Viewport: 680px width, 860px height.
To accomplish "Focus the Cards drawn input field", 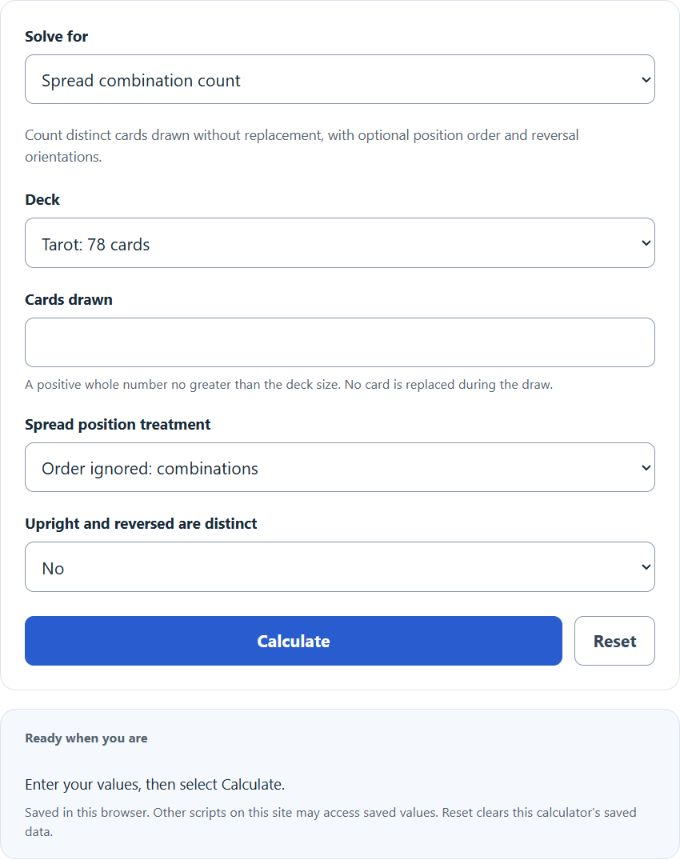I will [339, 342].
